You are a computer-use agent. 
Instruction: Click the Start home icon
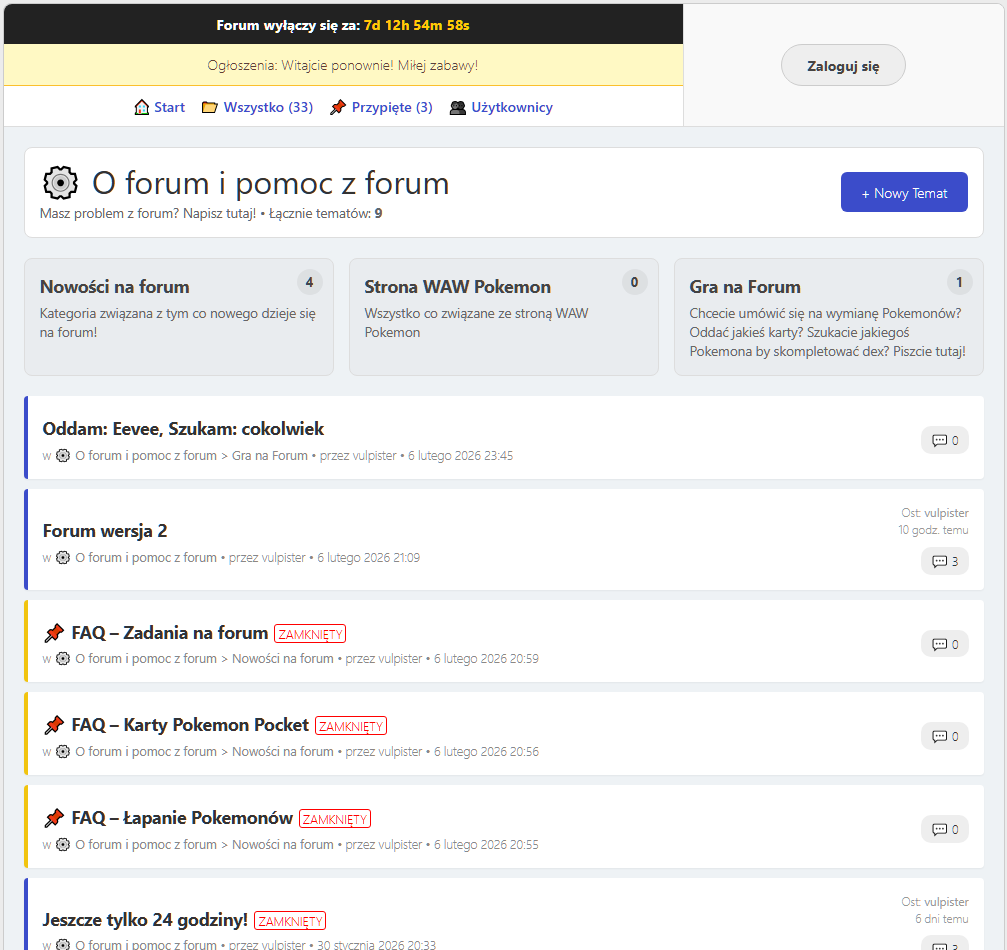(x=140, y=106)
